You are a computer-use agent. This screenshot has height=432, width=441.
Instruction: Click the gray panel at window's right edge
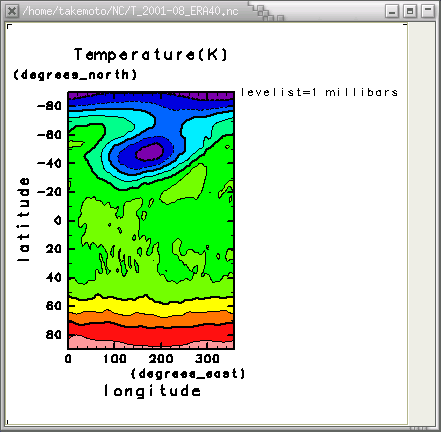(x=421, y=223)
